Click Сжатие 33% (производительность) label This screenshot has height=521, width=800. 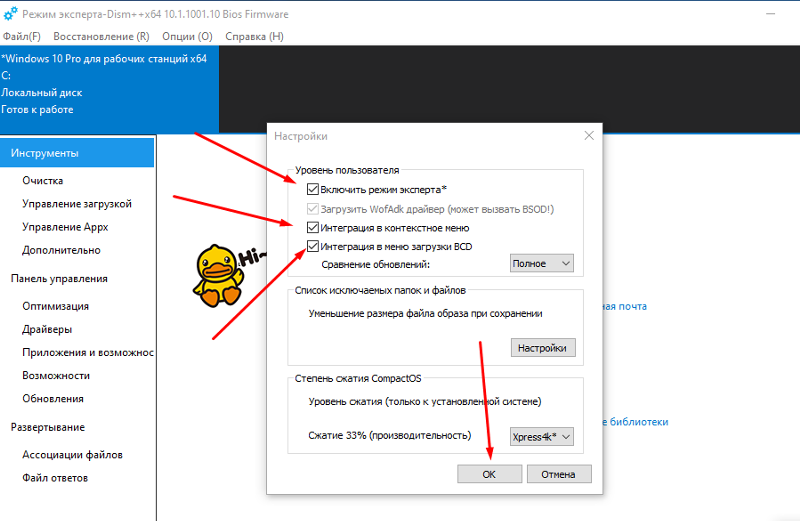point(390,435)
